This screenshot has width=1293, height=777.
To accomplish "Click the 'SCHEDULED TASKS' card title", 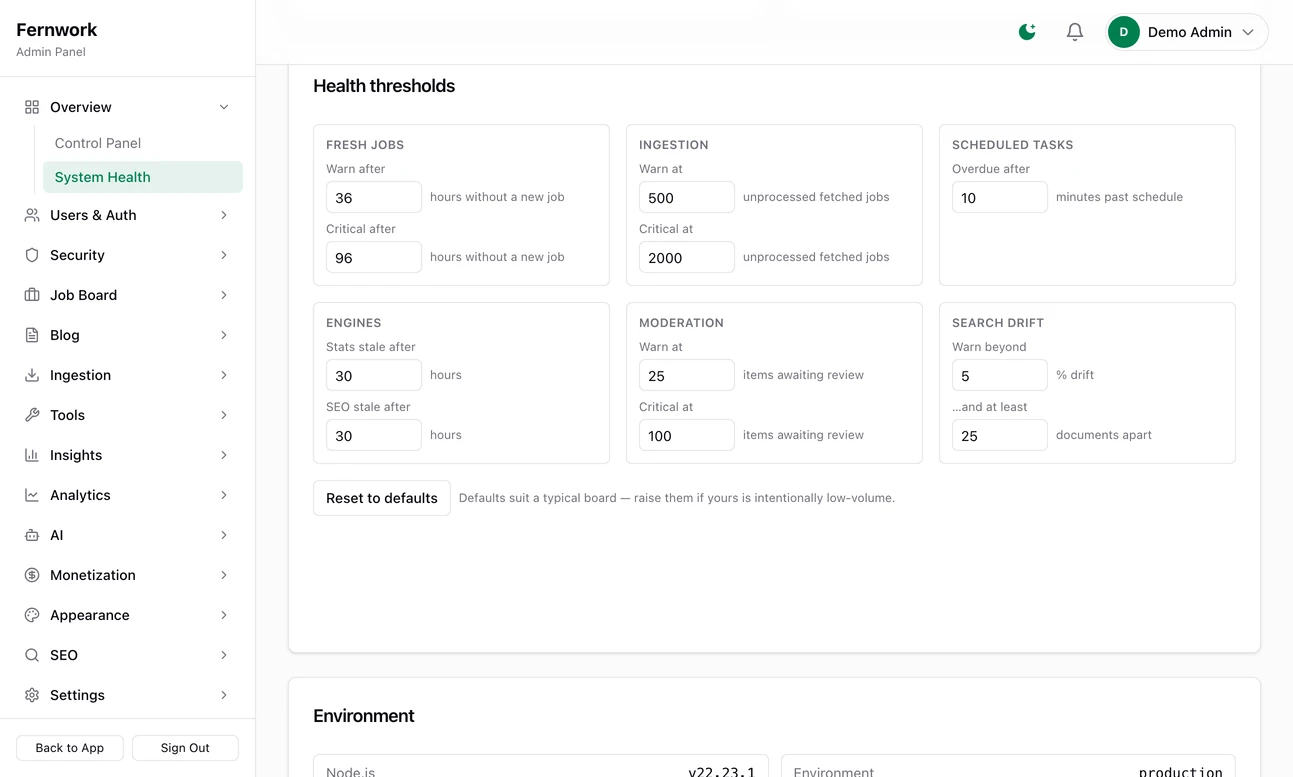I will tap(1012, 145).
